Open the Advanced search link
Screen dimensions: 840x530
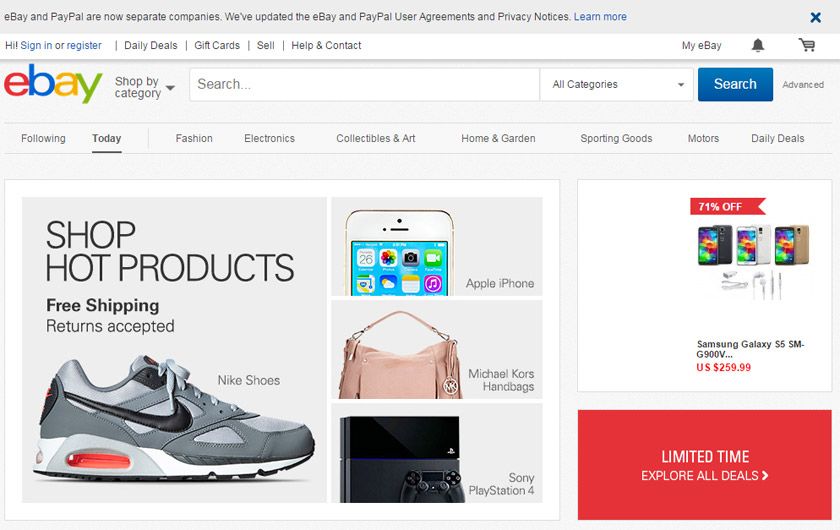point(802,85)
